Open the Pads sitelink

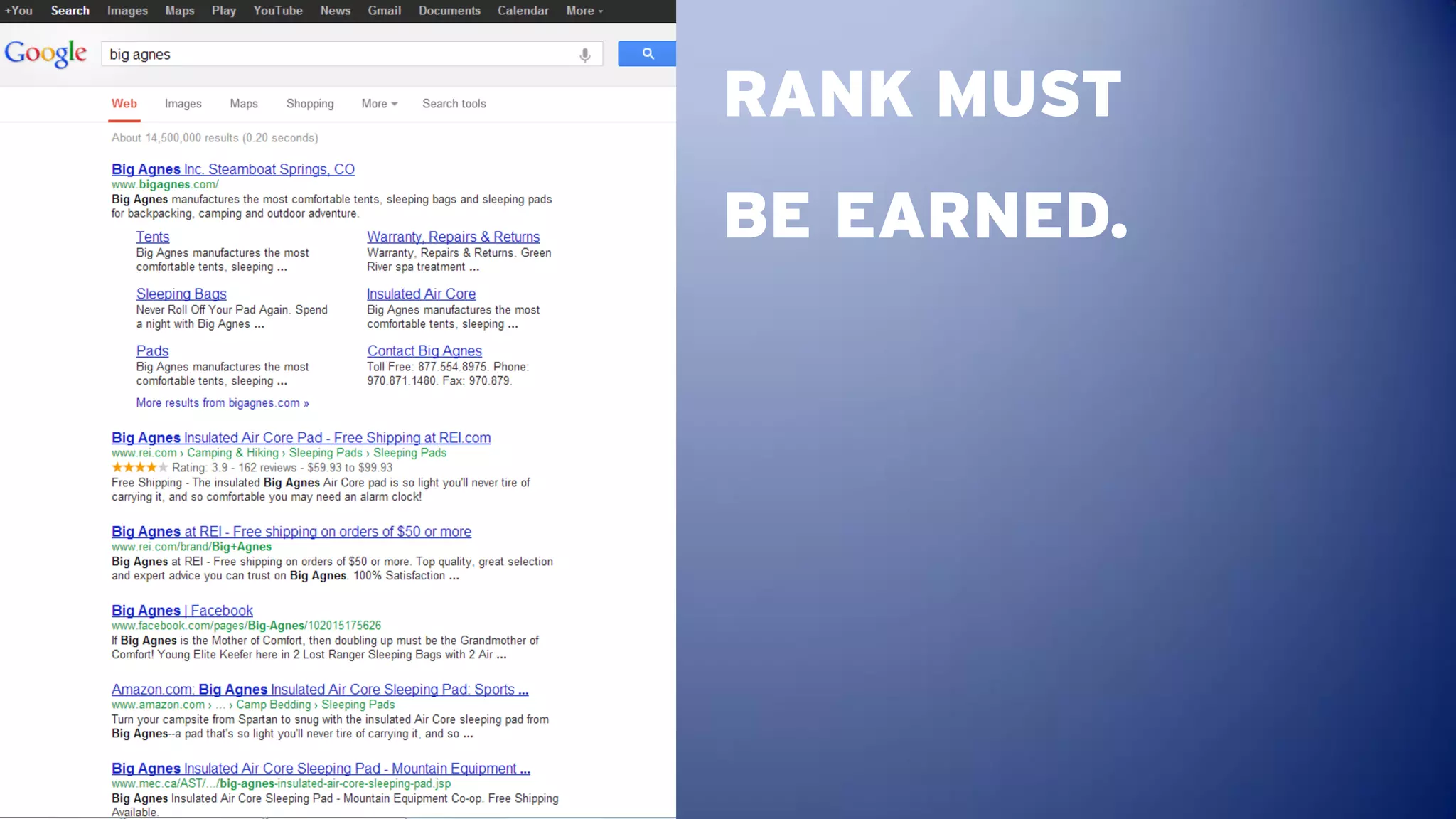tap(152, 350)
